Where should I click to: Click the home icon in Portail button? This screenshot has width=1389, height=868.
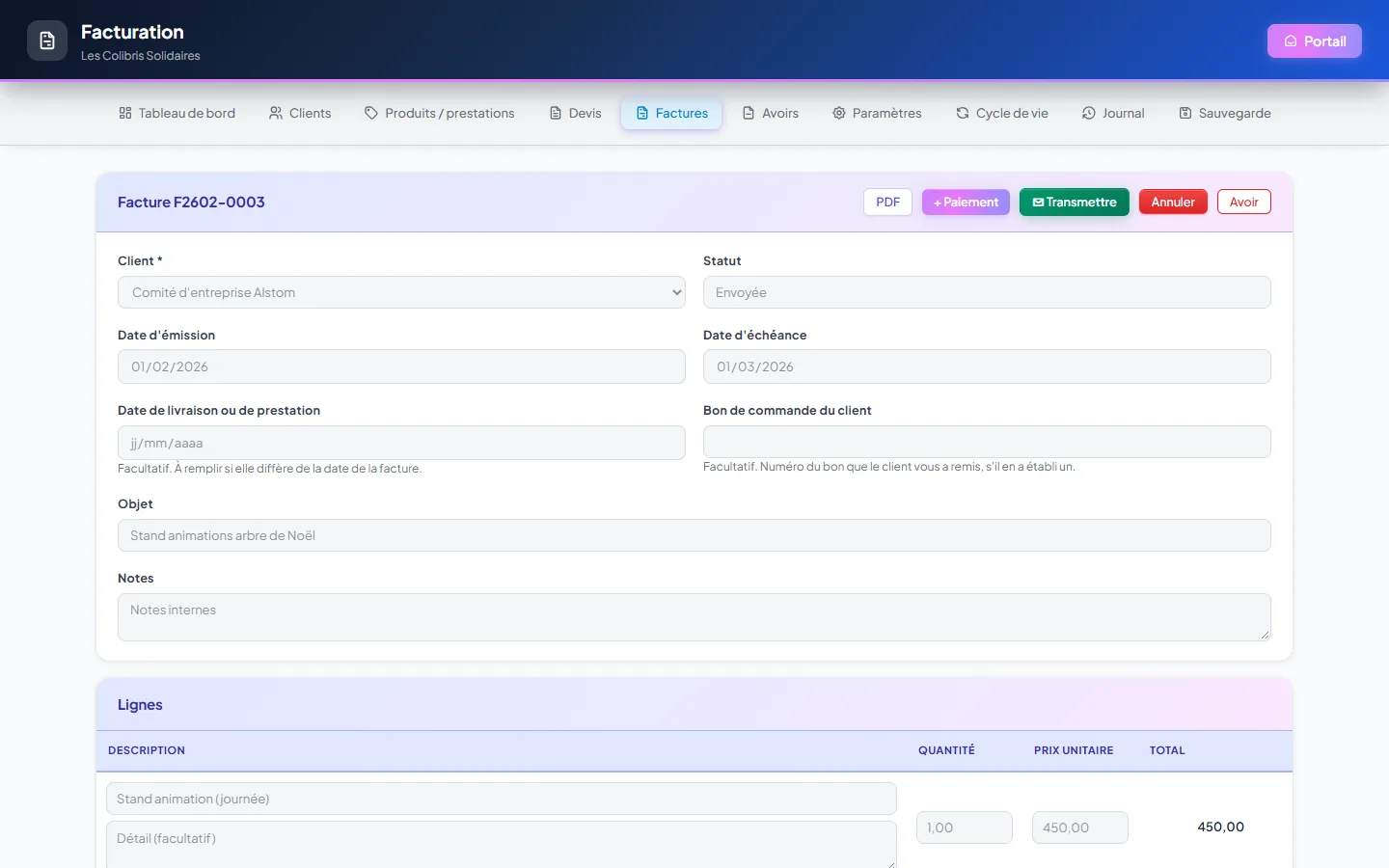click(x=1291, y=41)
